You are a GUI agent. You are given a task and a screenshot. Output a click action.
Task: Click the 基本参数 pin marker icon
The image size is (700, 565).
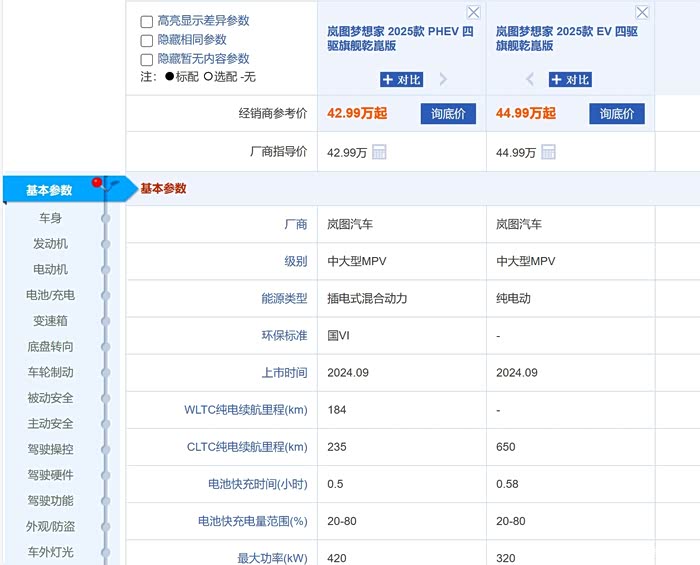click(98, 183)
